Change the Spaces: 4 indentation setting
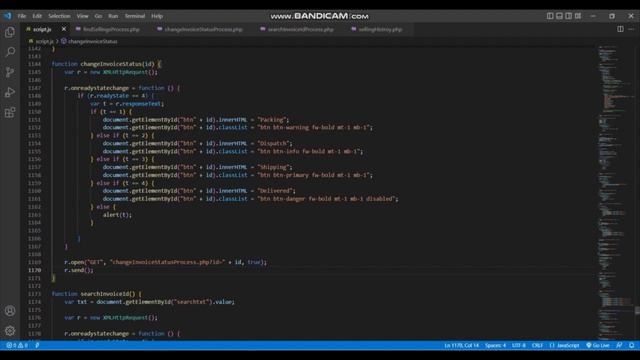This screenshot has width=640, height=360. (x=495, y=345)
